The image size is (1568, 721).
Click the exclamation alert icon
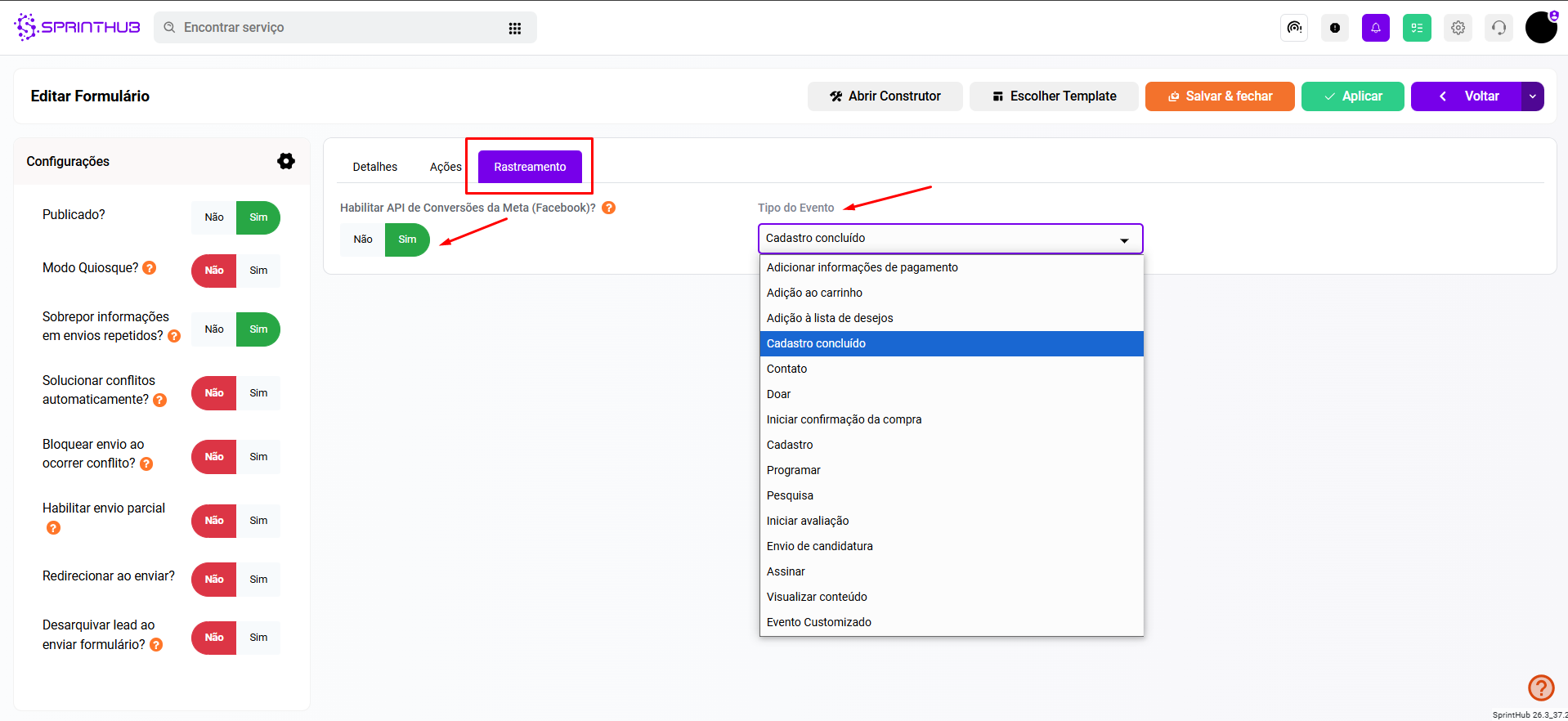1334,28
